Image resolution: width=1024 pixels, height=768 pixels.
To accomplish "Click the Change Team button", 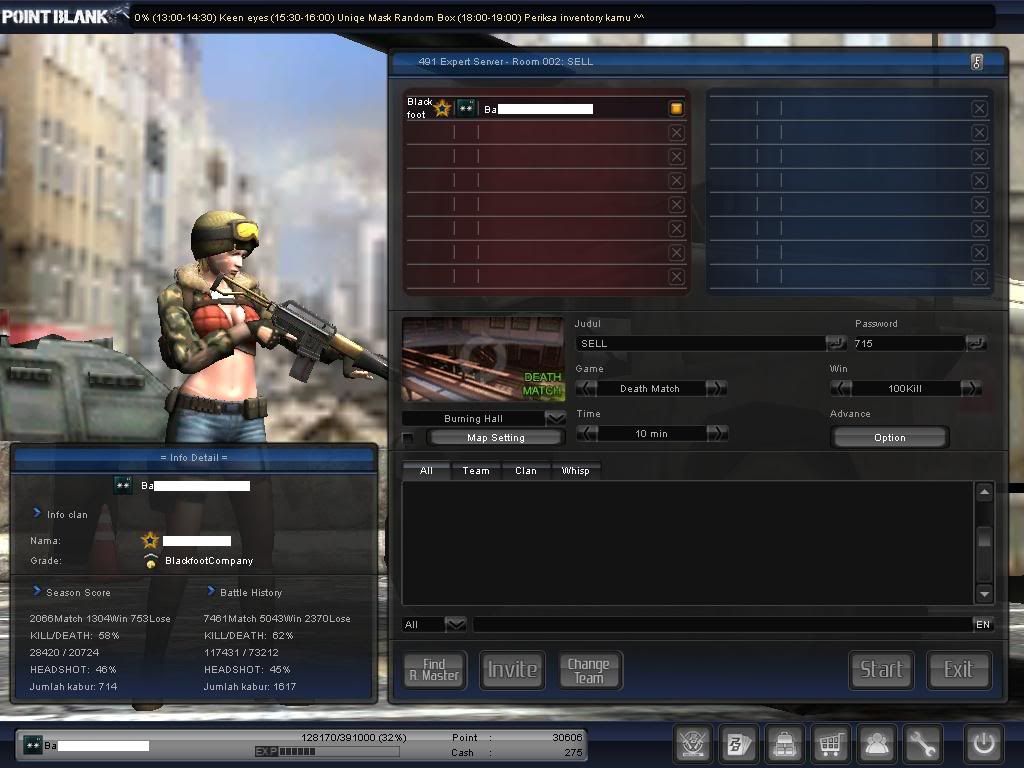I will pyautogui.click(x=590, y=670).
